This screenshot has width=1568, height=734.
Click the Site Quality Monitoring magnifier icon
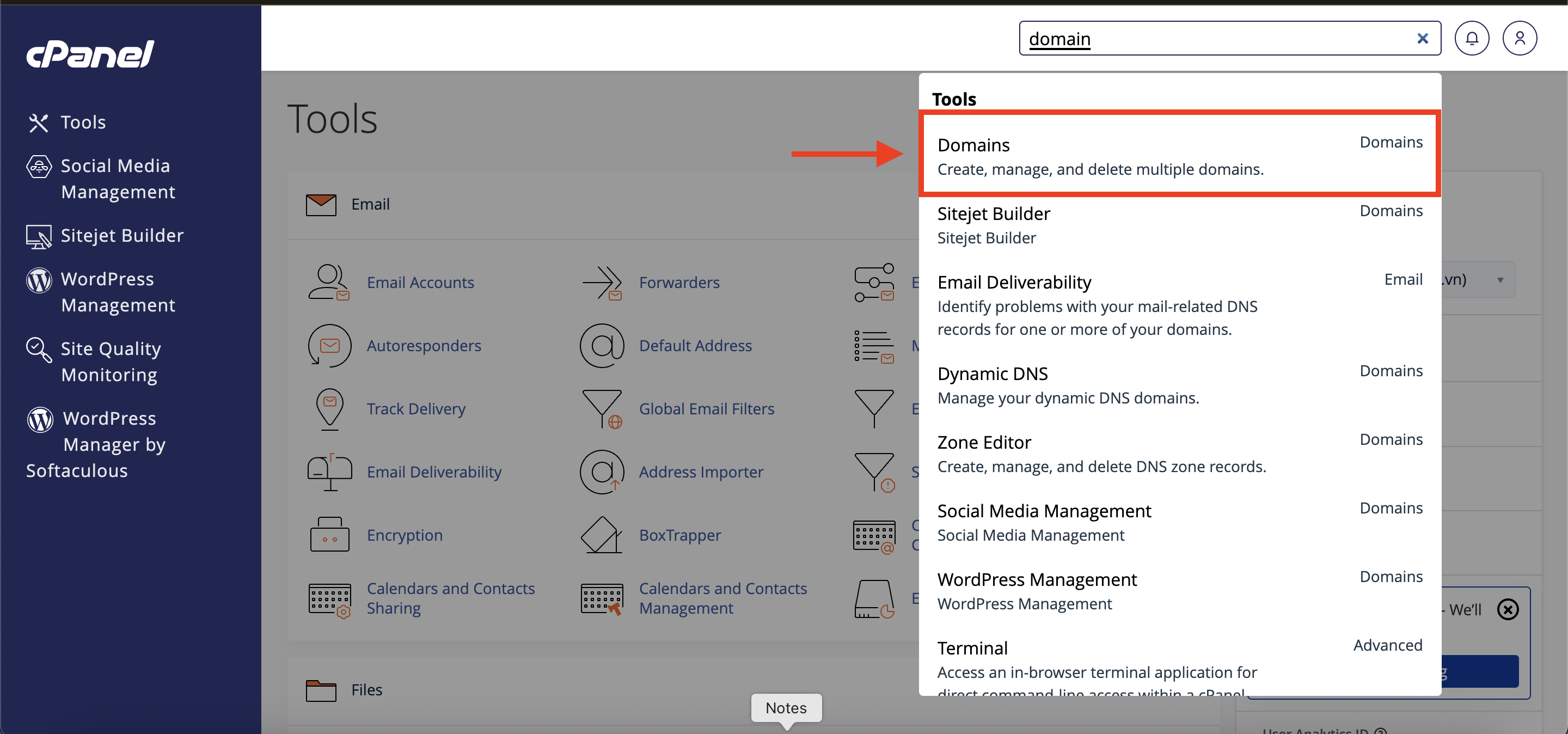pos(39,350)
